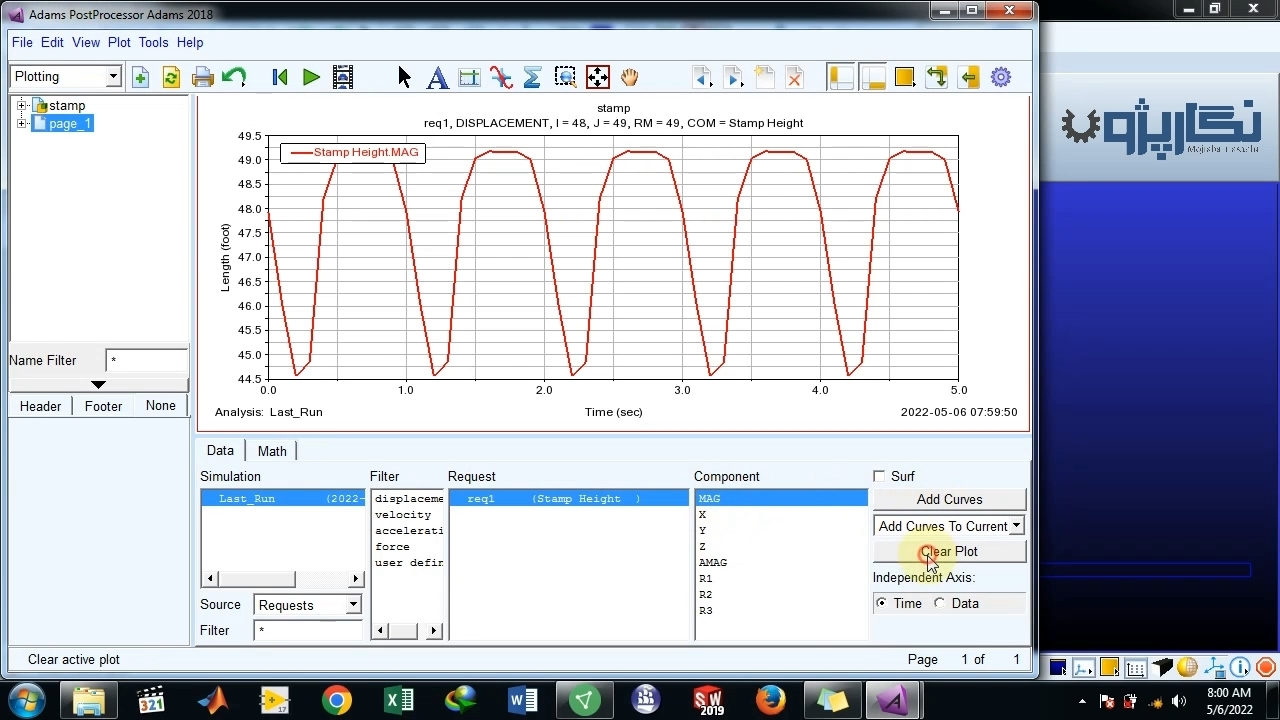The width and height of the screenshot is (1280, 720).
Task: Select the text annotation A tool
Action: click(437, 77)
